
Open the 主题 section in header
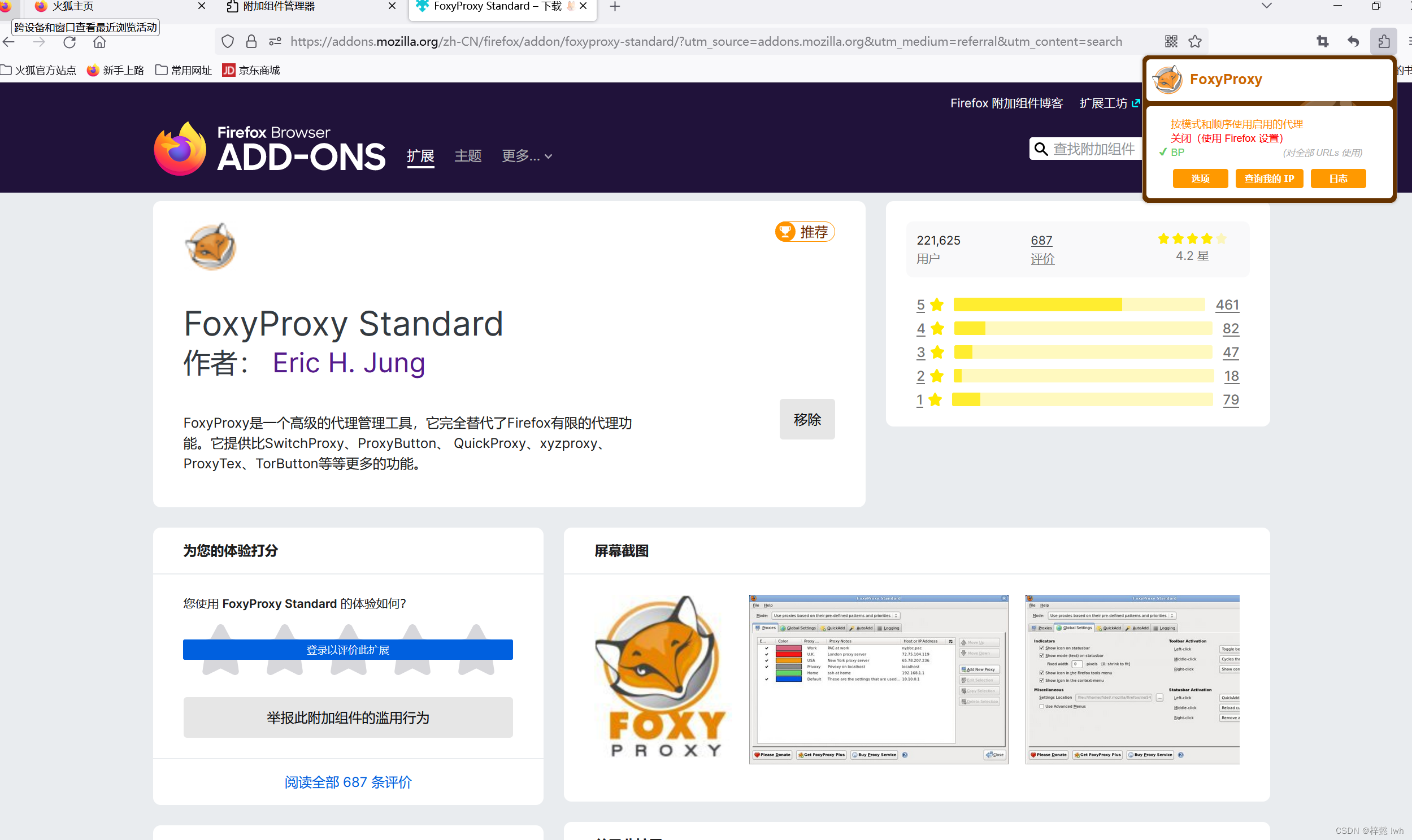click(468, 156)
